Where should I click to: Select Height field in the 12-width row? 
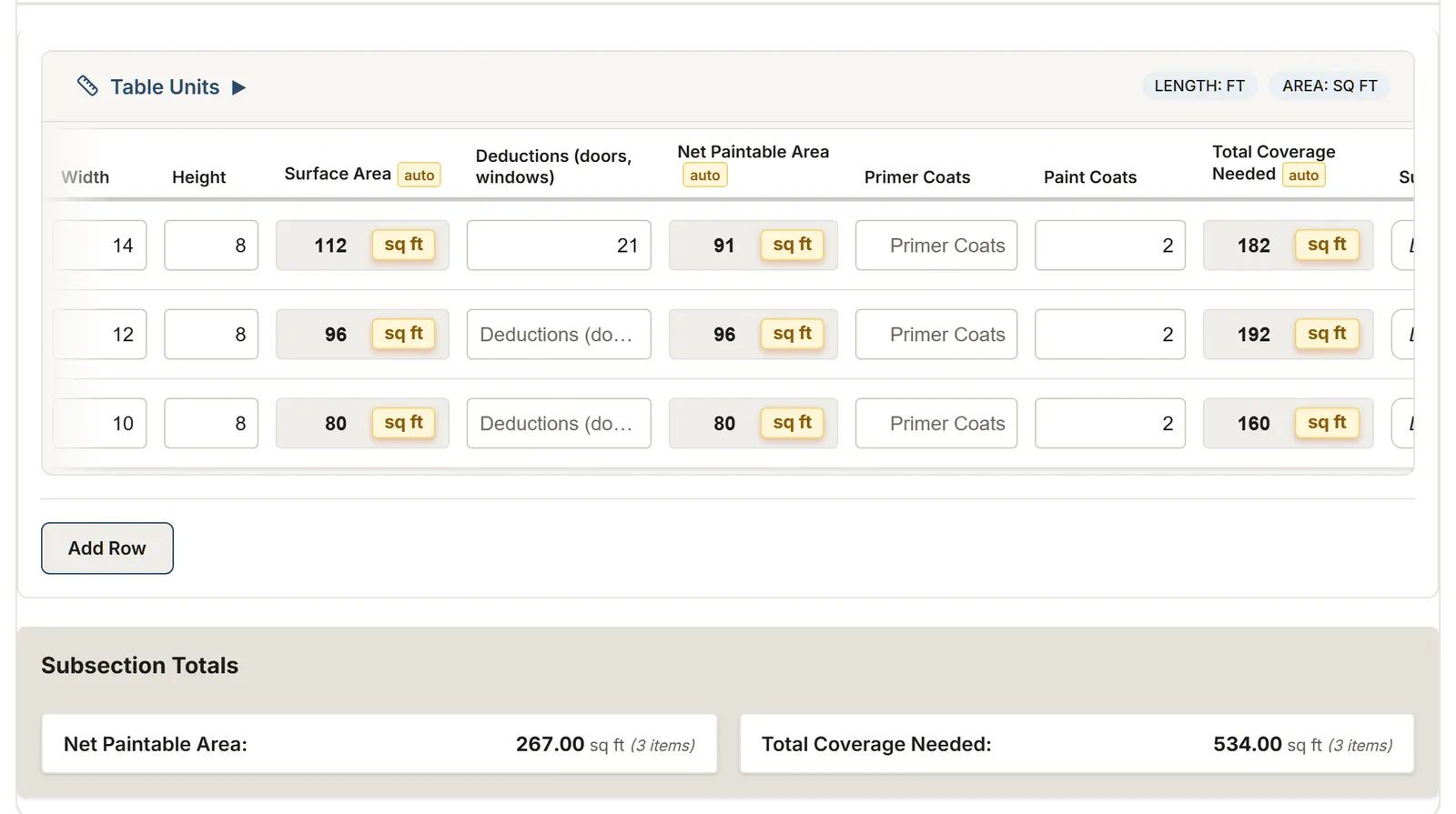point(211,335)
